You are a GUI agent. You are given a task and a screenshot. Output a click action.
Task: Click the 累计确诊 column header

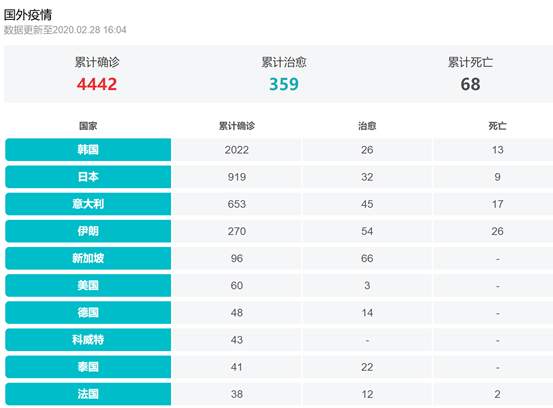237,126
